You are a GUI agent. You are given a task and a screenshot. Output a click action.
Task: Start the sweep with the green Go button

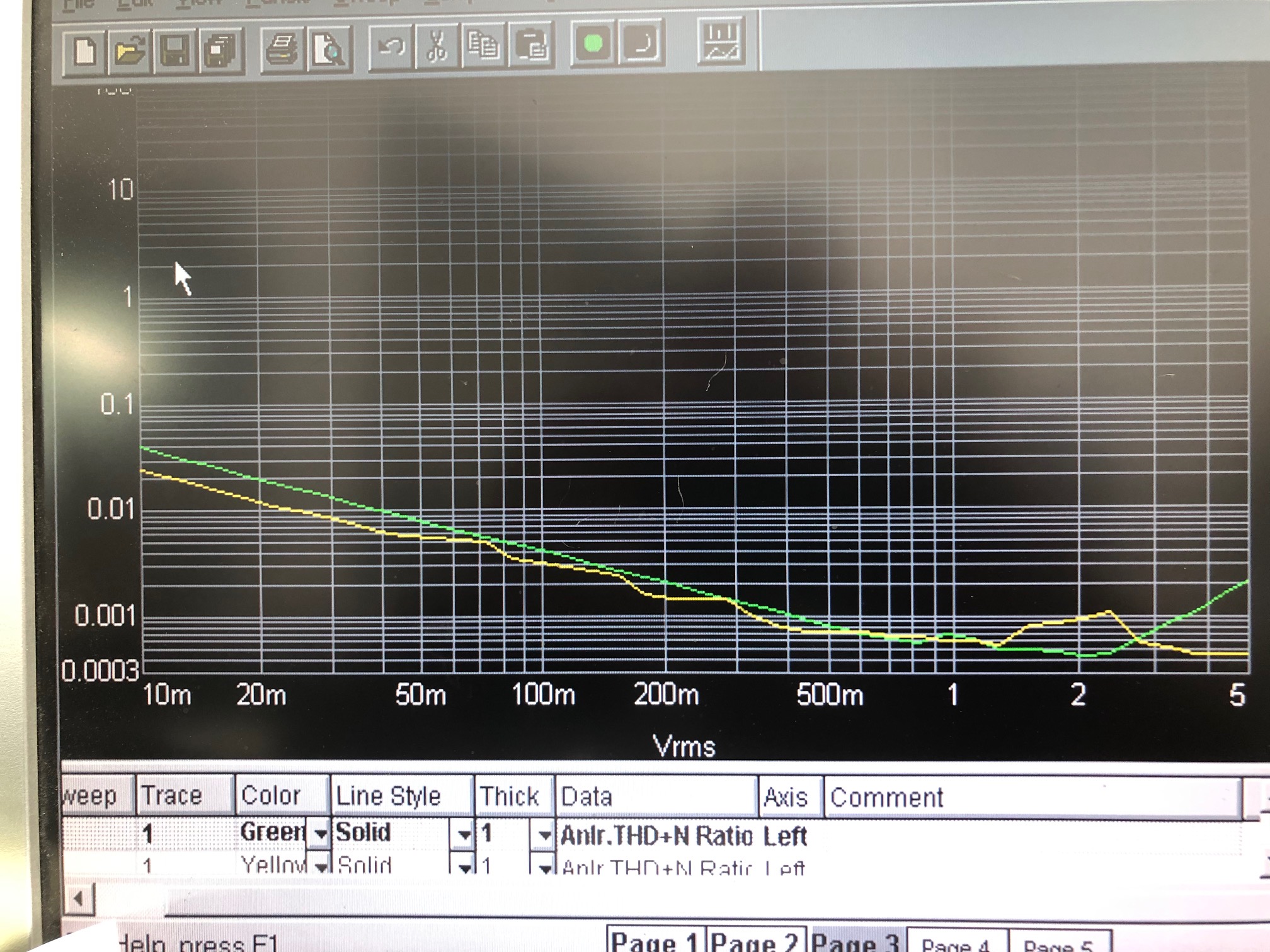tap(593, 43)
